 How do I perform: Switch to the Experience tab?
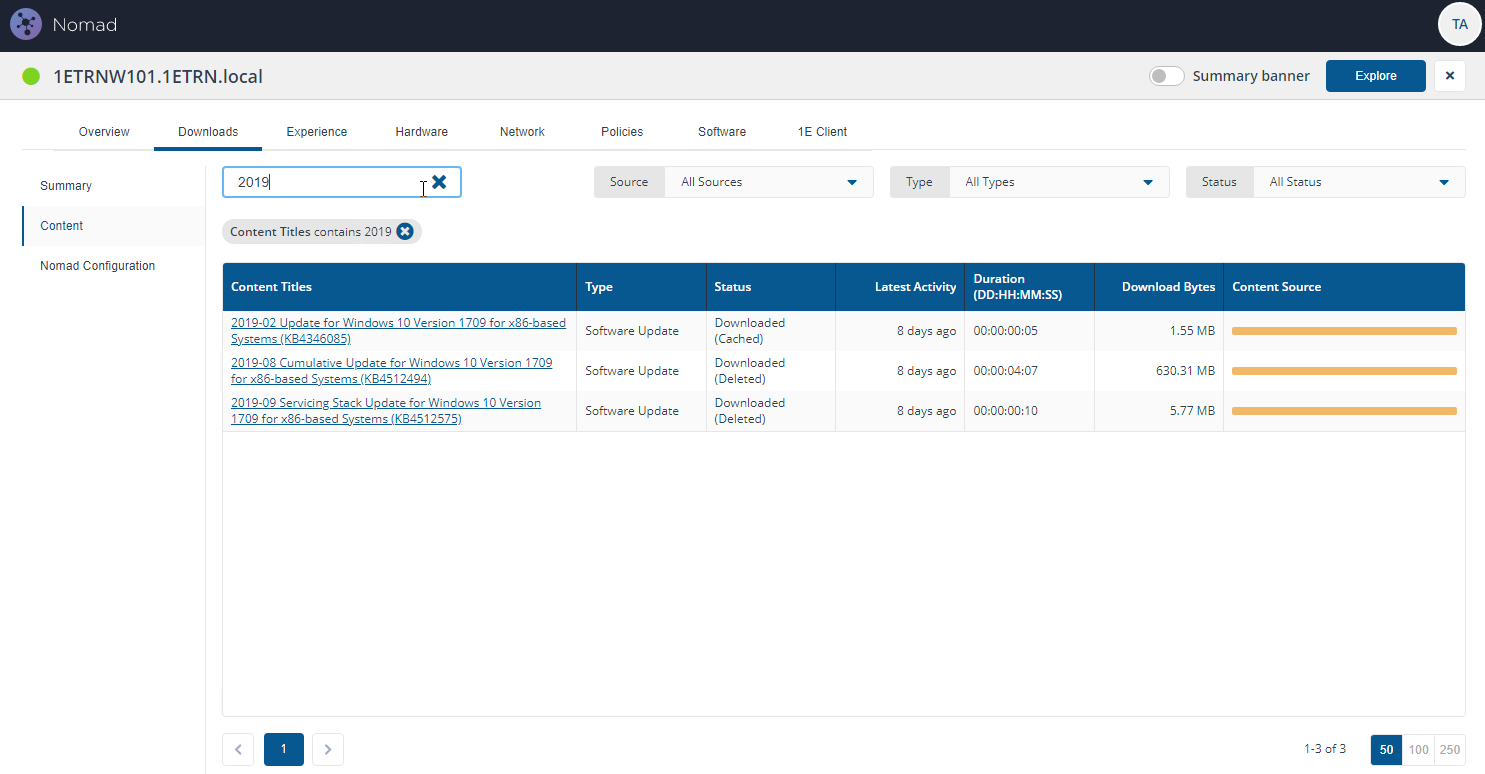[x=317, y=132]
